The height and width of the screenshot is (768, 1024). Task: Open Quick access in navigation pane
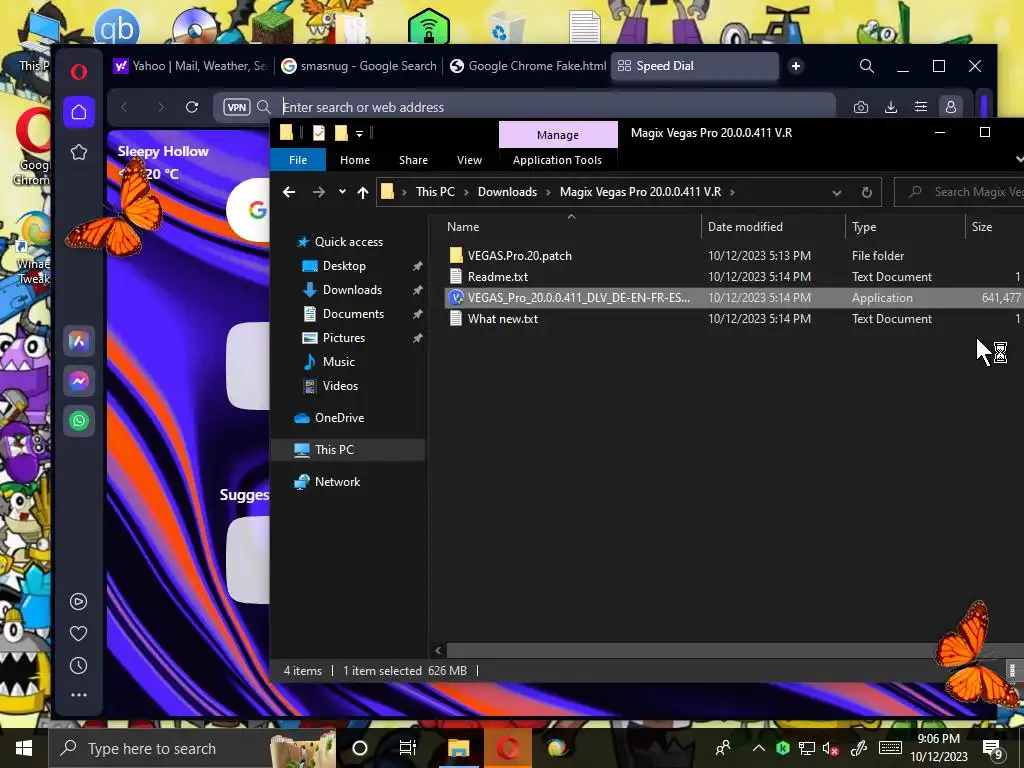click(349, 242)
